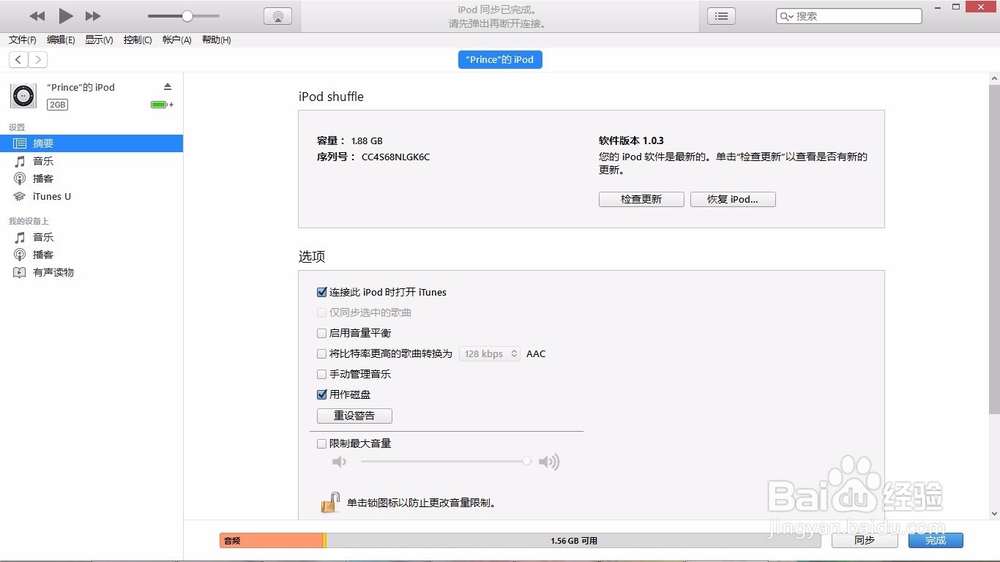The height and width of the screenshot is (562, 1000).
Task: Open the 帮助(H) menu
Action: 216,40
